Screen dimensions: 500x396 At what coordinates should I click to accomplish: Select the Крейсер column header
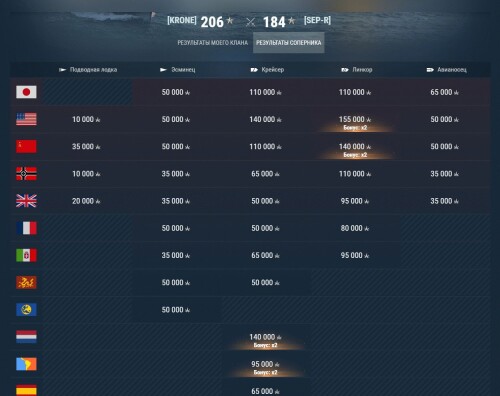coord(267,70)
